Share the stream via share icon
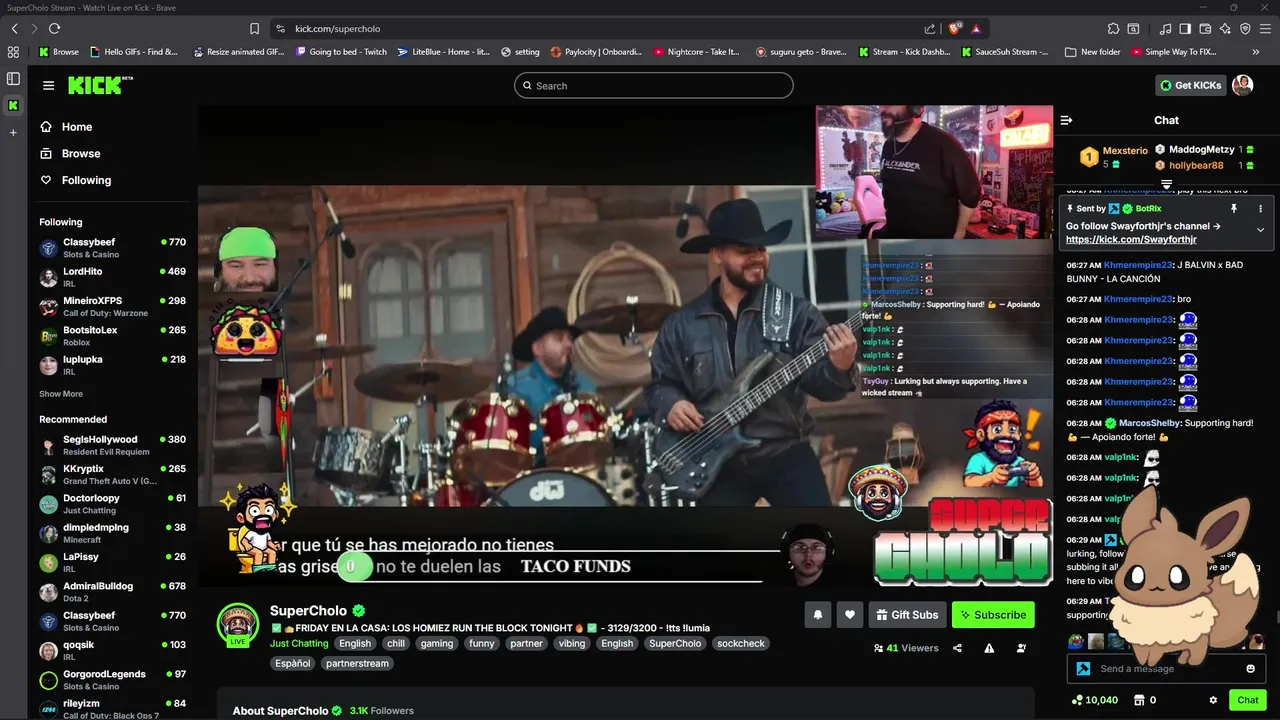This screenshot has width=1280, height=720. click(x=957, y=648)
